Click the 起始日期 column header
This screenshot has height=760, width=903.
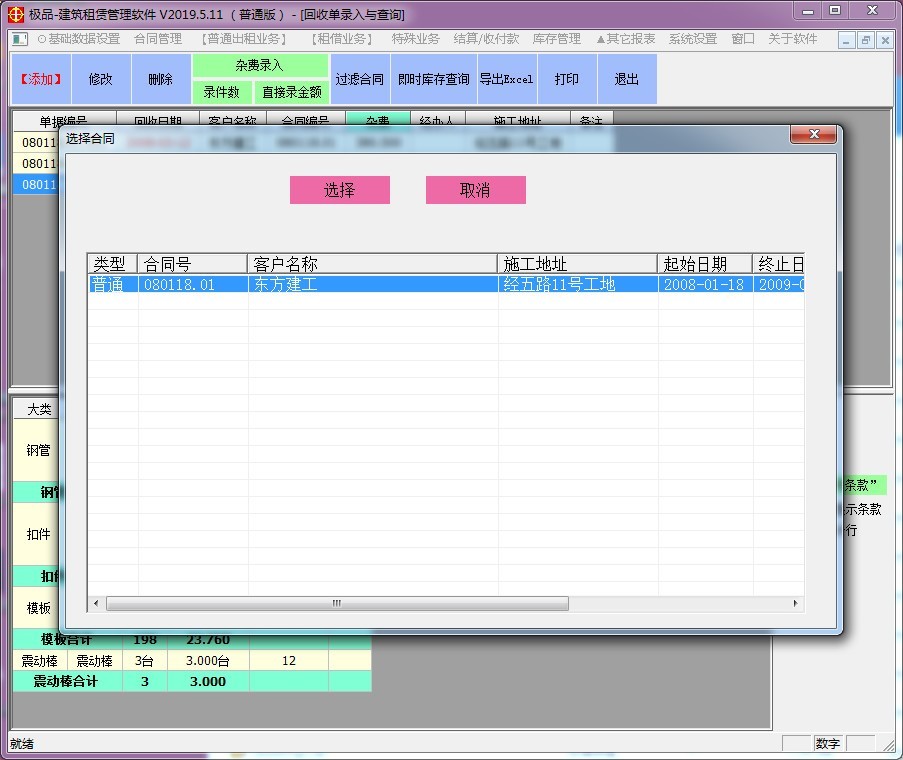[705, 264]
